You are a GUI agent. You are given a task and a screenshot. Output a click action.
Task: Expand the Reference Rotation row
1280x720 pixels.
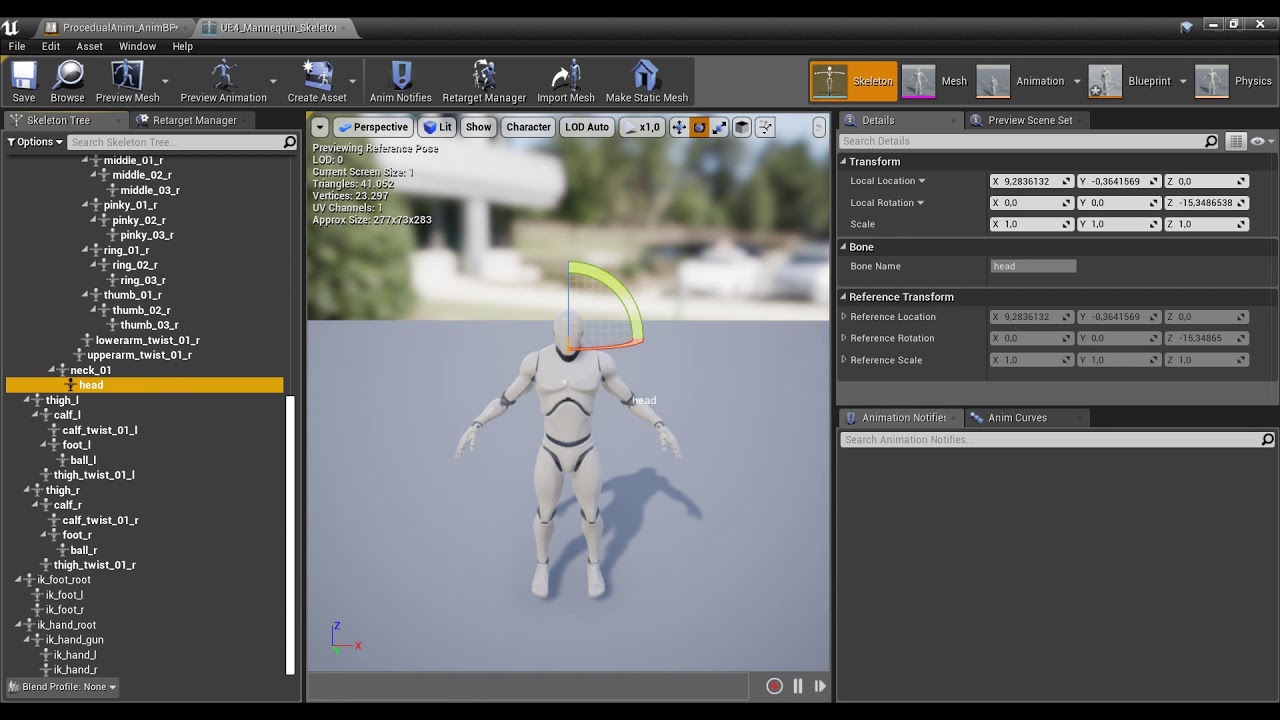click(844, 338)
